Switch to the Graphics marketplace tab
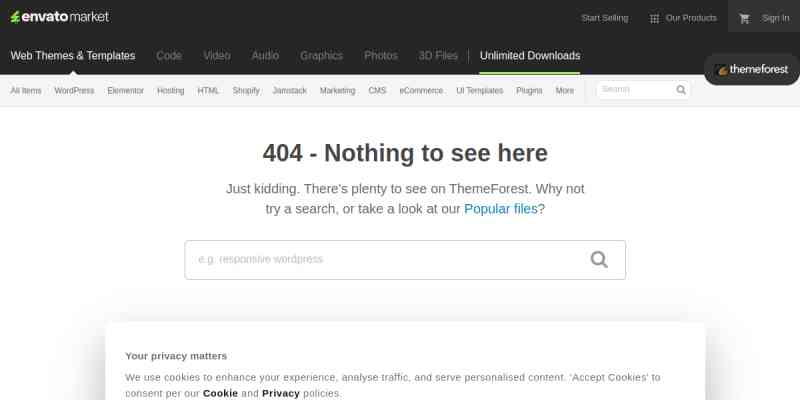 tap(321, 56)
